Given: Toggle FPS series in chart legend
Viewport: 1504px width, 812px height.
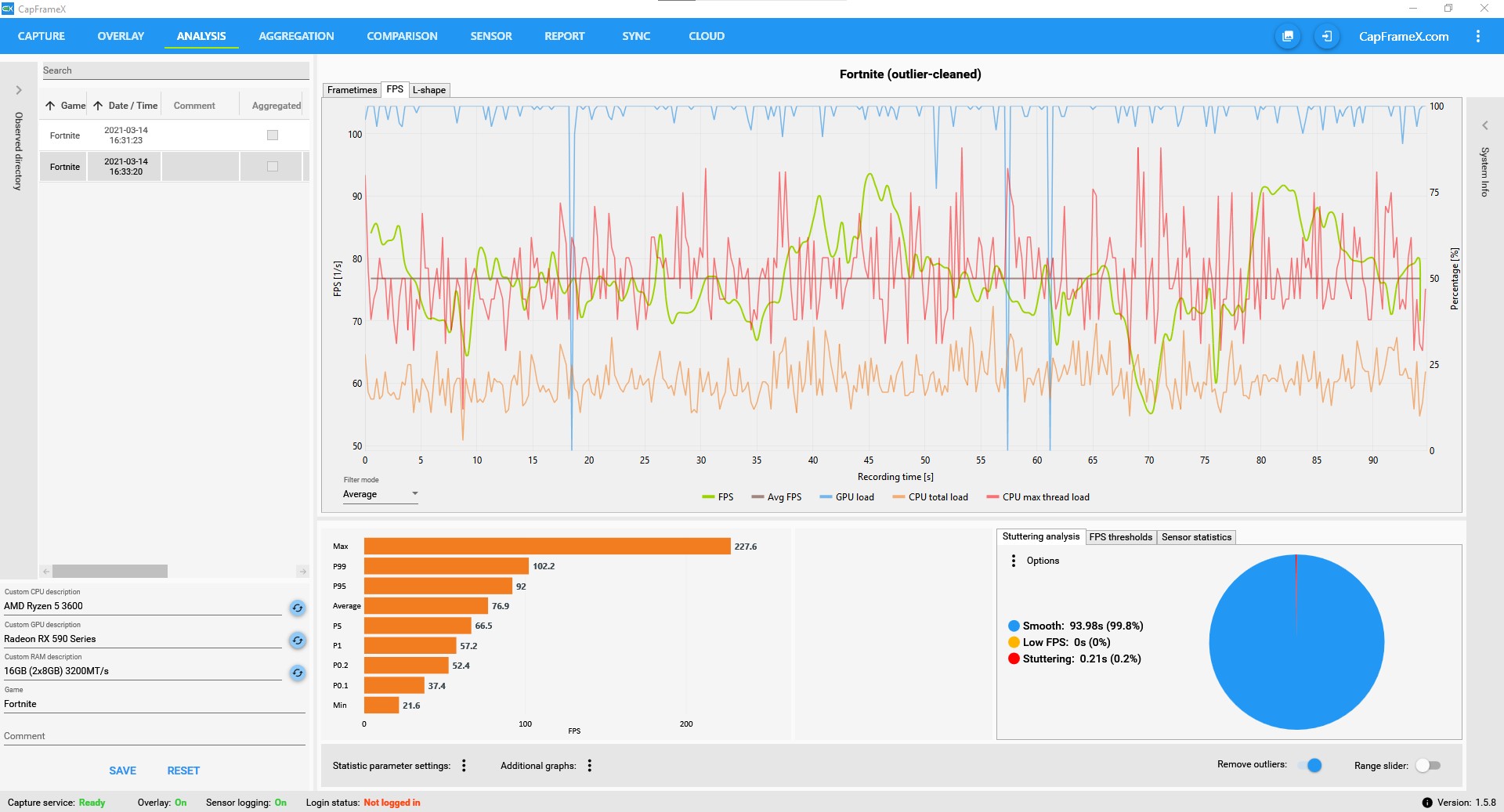Looking at the screenshot, I should pyautogui.click(x=718, y=497).
